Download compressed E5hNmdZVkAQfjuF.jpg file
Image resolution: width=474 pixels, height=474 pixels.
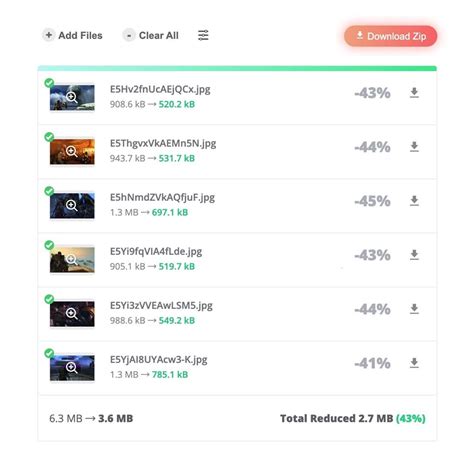(x=414, y=201)
